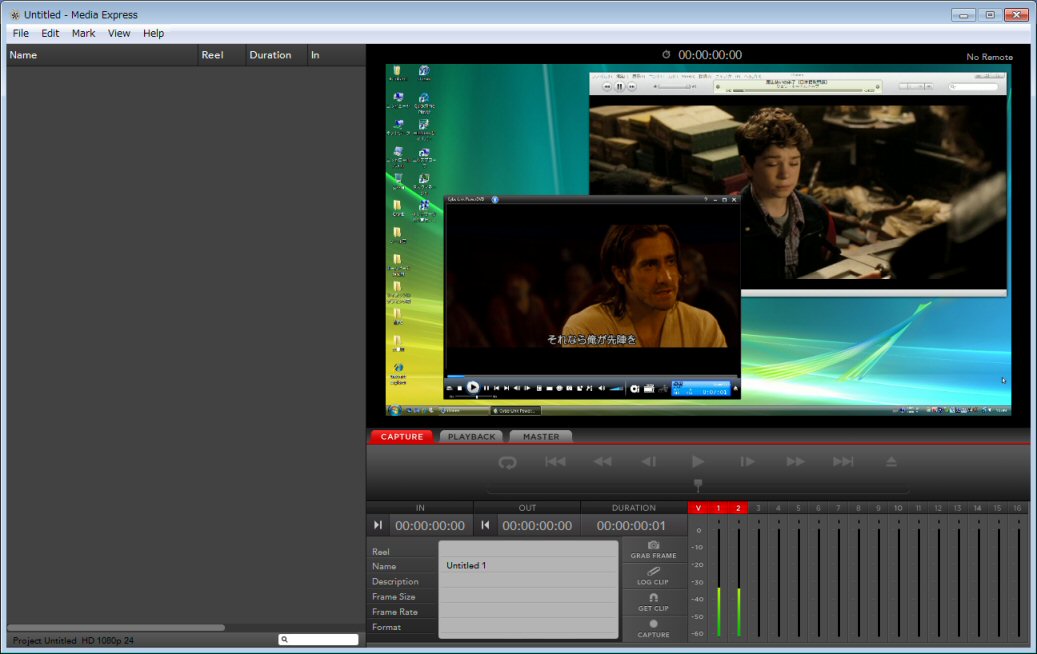Viewport: 1037px width, 654px height.
Task: Toggle the video channel V button
Action: click(698, 508)
